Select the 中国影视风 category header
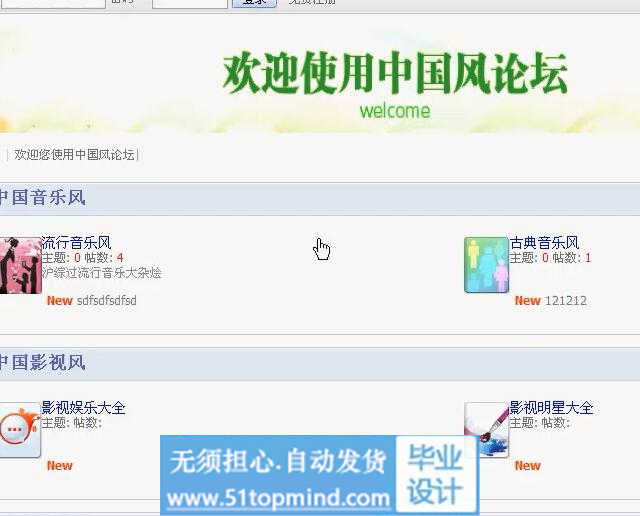640x516 pixels. pyautogui.click(x=42, y=362)
